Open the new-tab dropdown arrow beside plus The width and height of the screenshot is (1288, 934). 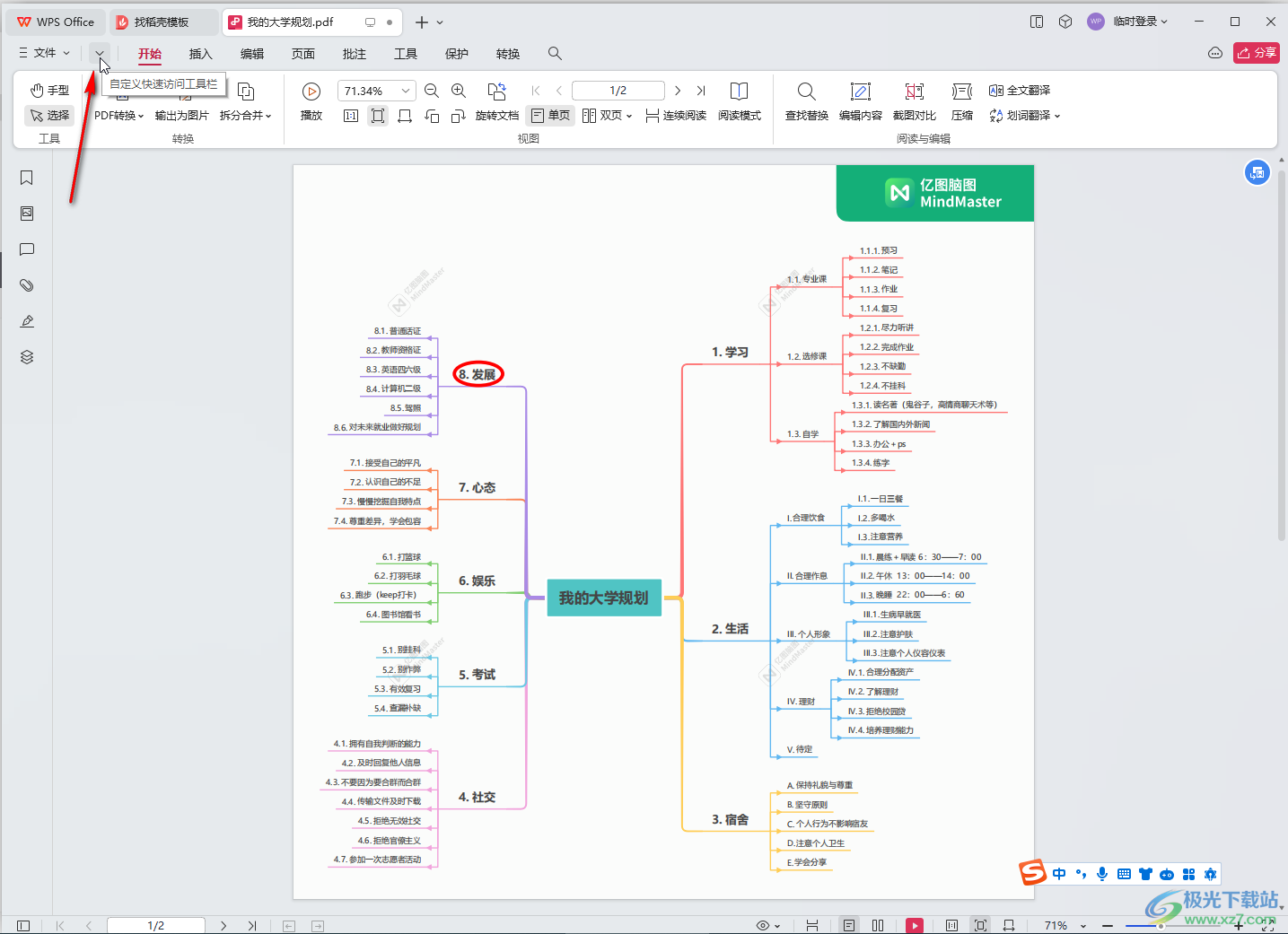click(x=440, y=22)
